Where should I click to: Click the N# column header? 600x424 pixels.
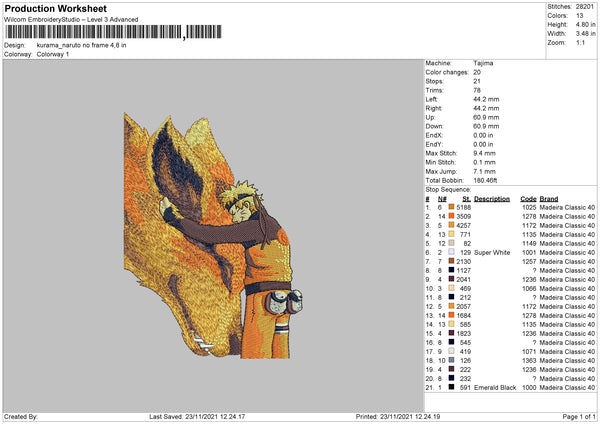click(x=442, y=199)
